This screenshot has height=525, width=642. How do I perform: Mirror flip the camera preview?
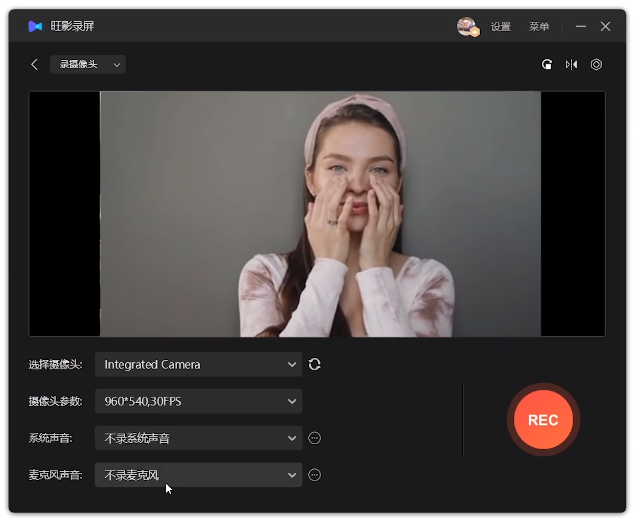click(x=571, y=64)
